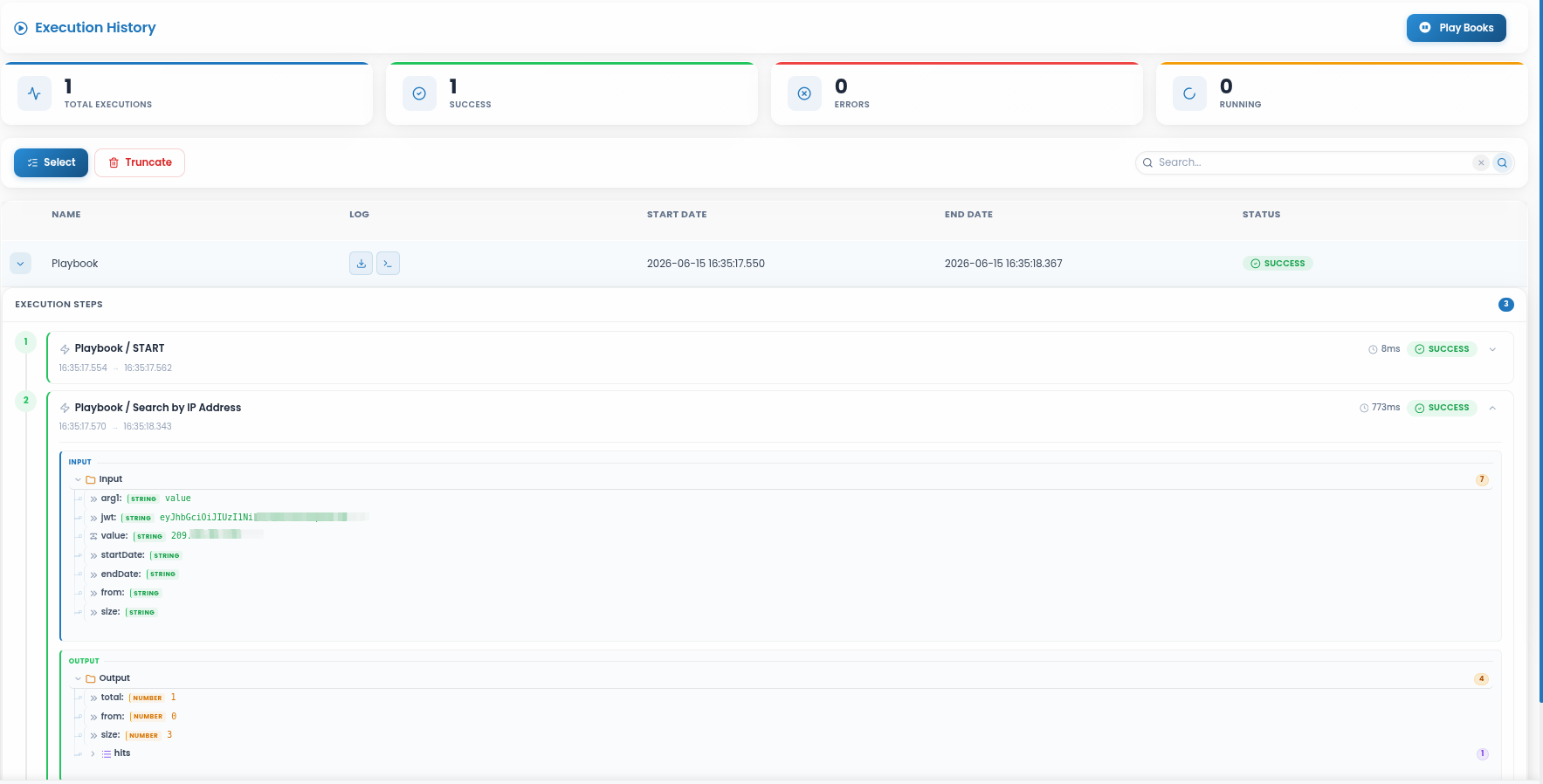The image size is (1543, 784).
Task: Click the Input folder icon
Action: pyautogui.click(x=91, y=479)
